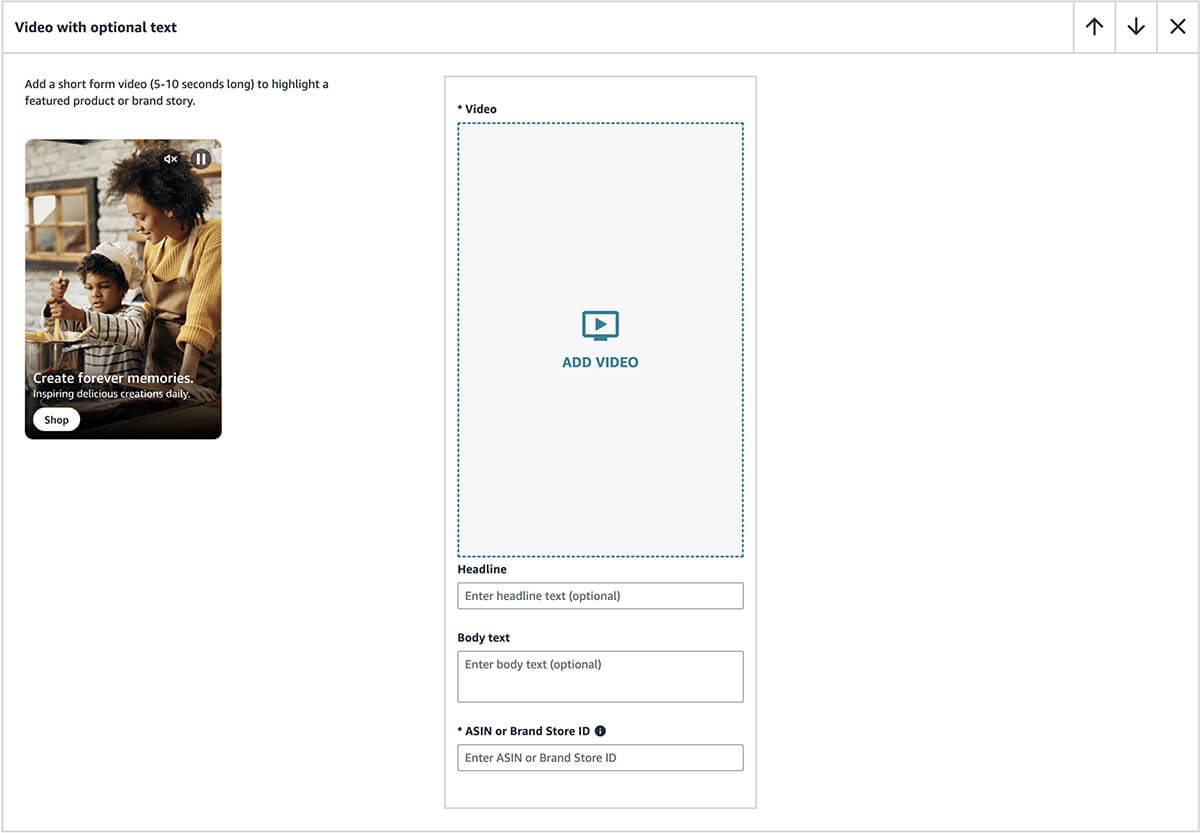Remove the Video with optional text section
The width and height of the screenshot is (1200, 833).
[x=1177, y=27]
